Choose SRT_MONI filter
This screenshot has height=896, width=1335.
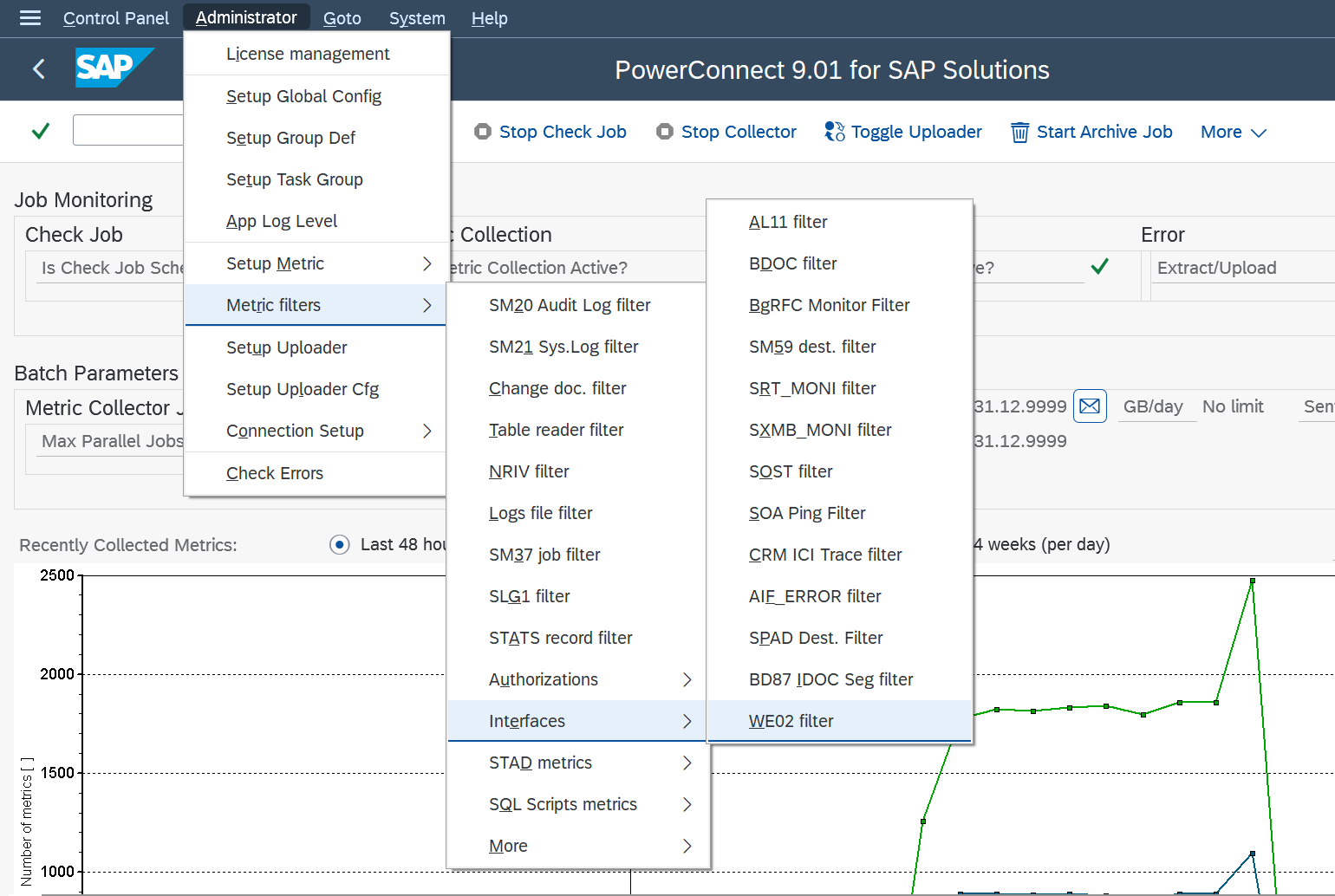(x=839, y=388)
